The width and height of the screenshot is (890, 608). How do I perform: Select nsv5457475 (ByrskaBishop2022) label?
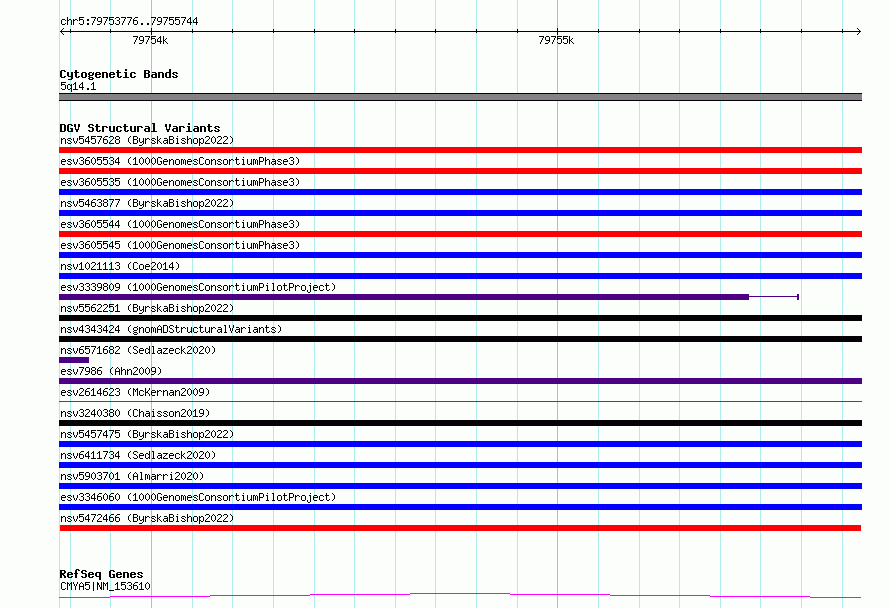tap(147, 434)
